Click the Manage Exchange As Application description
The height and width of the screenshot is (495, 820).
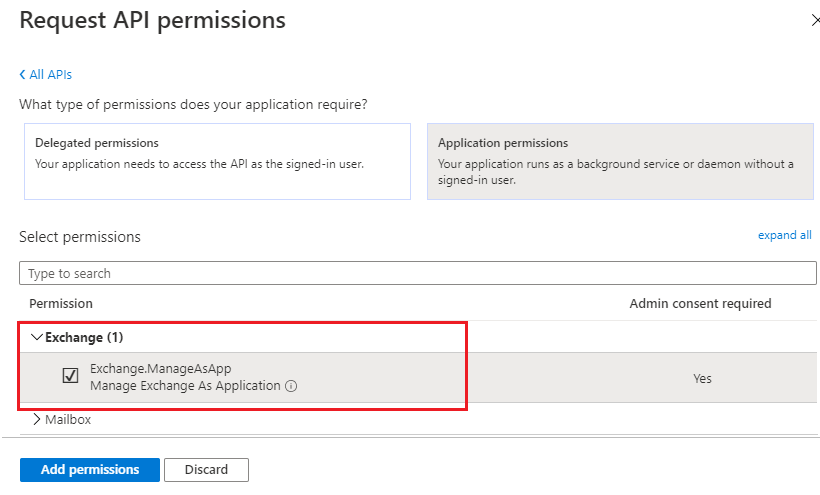[185, 386]
